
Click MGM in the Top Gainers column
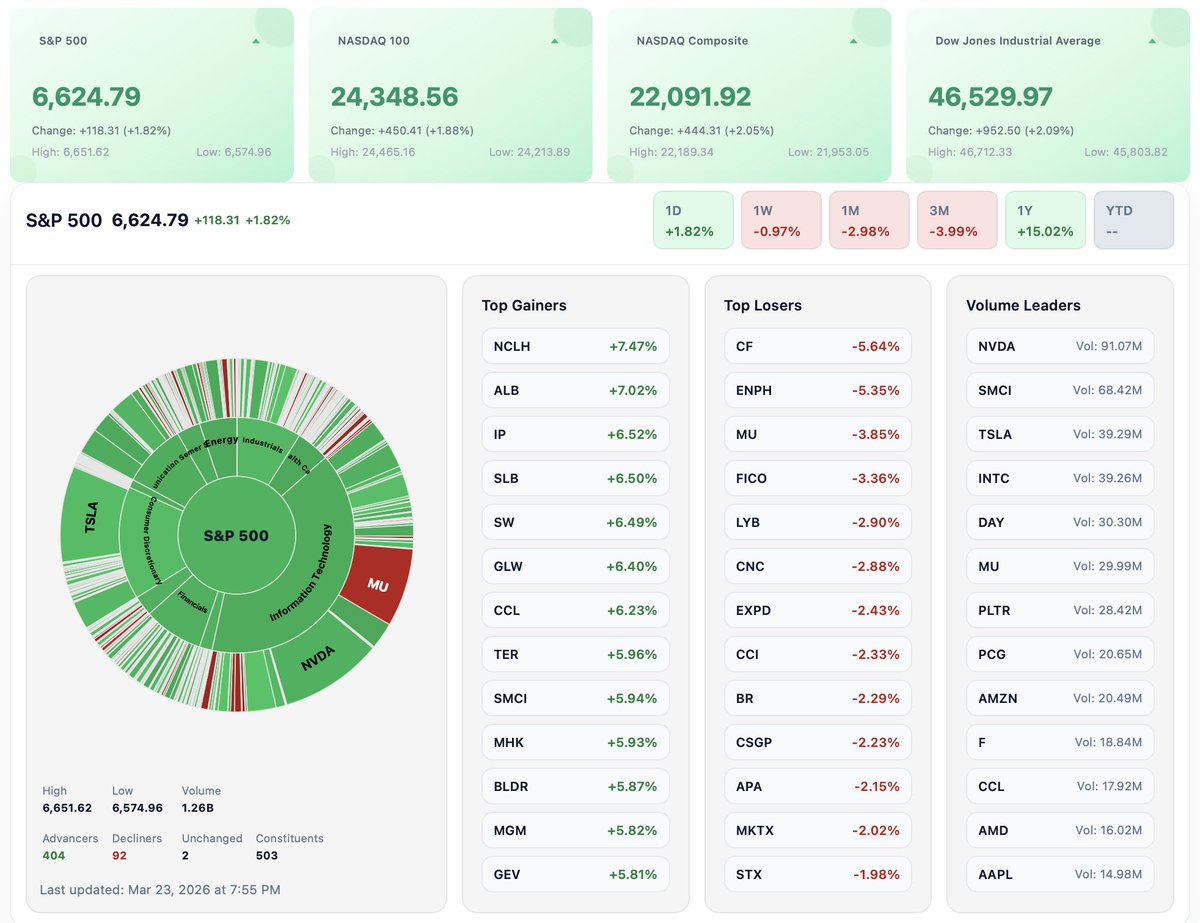(575, 830)
